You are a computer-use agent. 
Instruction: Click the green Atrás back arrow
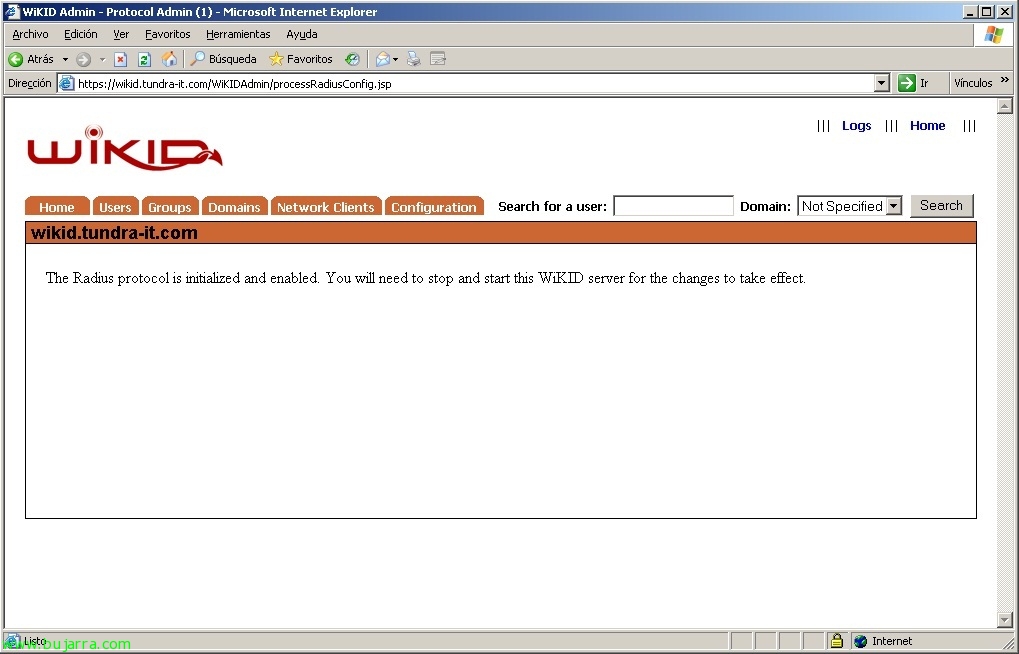[x=16, y=59]
